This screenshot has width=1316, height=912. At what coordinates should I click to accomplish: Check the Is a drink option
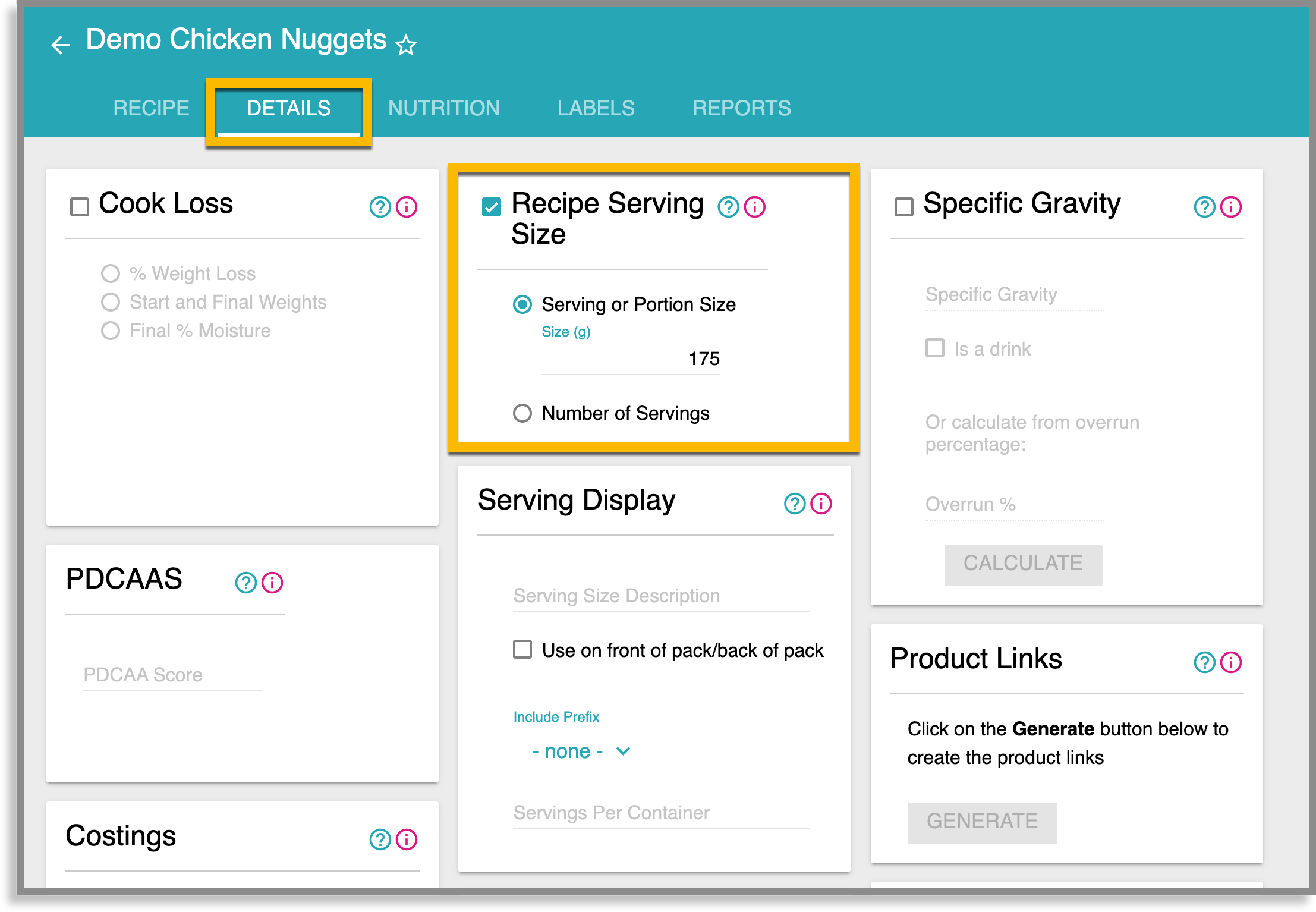click(934, 349)
